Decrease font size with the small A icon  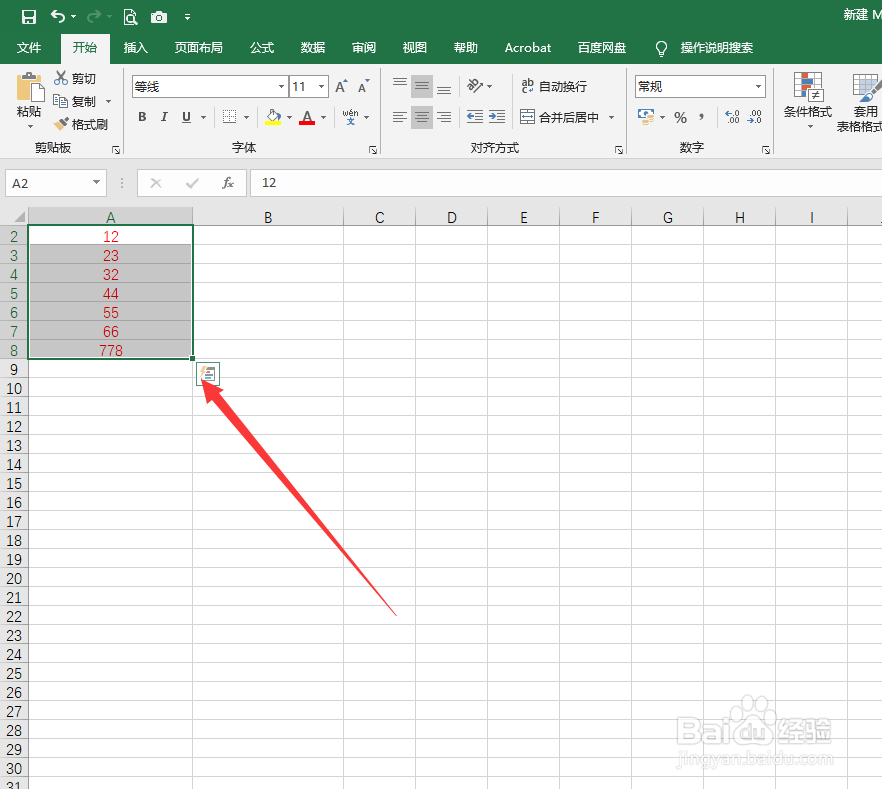(363, 86)
